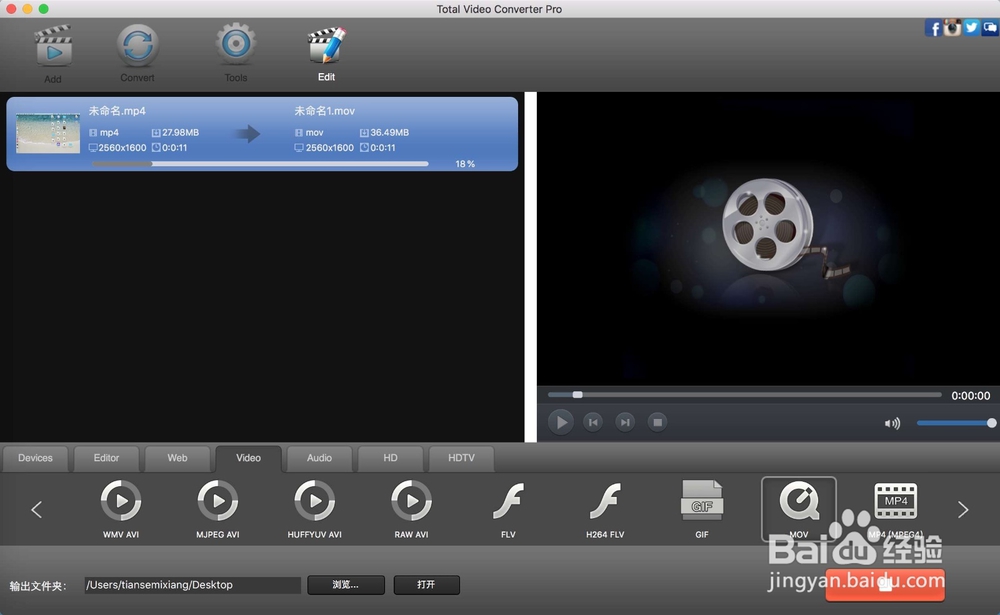
Task: Show more formats with right arrow
Action: tap(963, 509)
